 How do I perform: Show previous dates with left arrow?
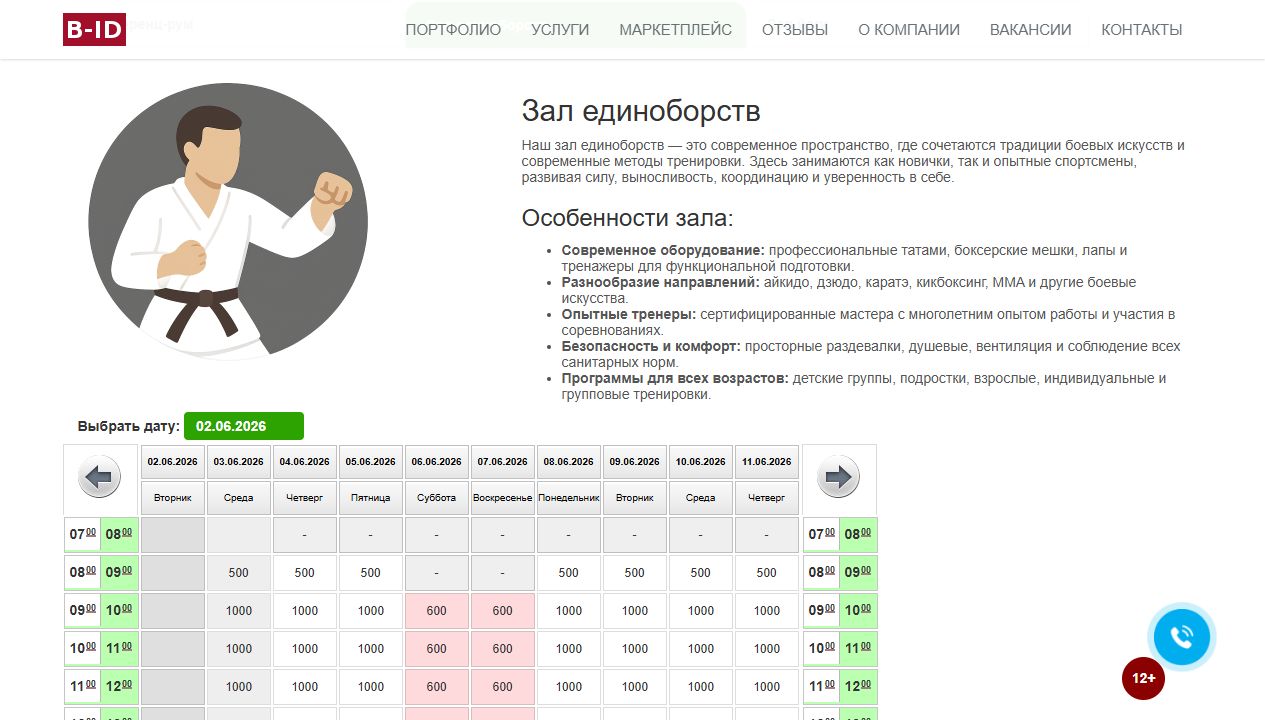click(x=99, y=477)
